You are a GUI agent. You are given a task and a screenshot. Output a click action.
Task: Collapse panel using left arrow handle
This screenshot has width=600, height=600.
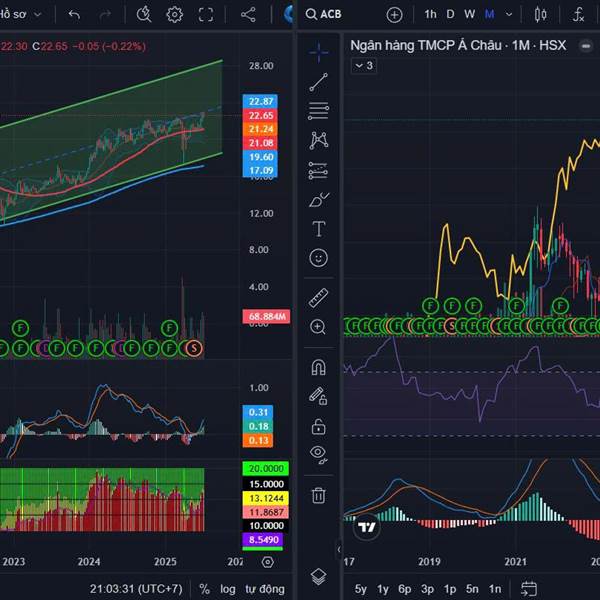[x=339, y=550]
